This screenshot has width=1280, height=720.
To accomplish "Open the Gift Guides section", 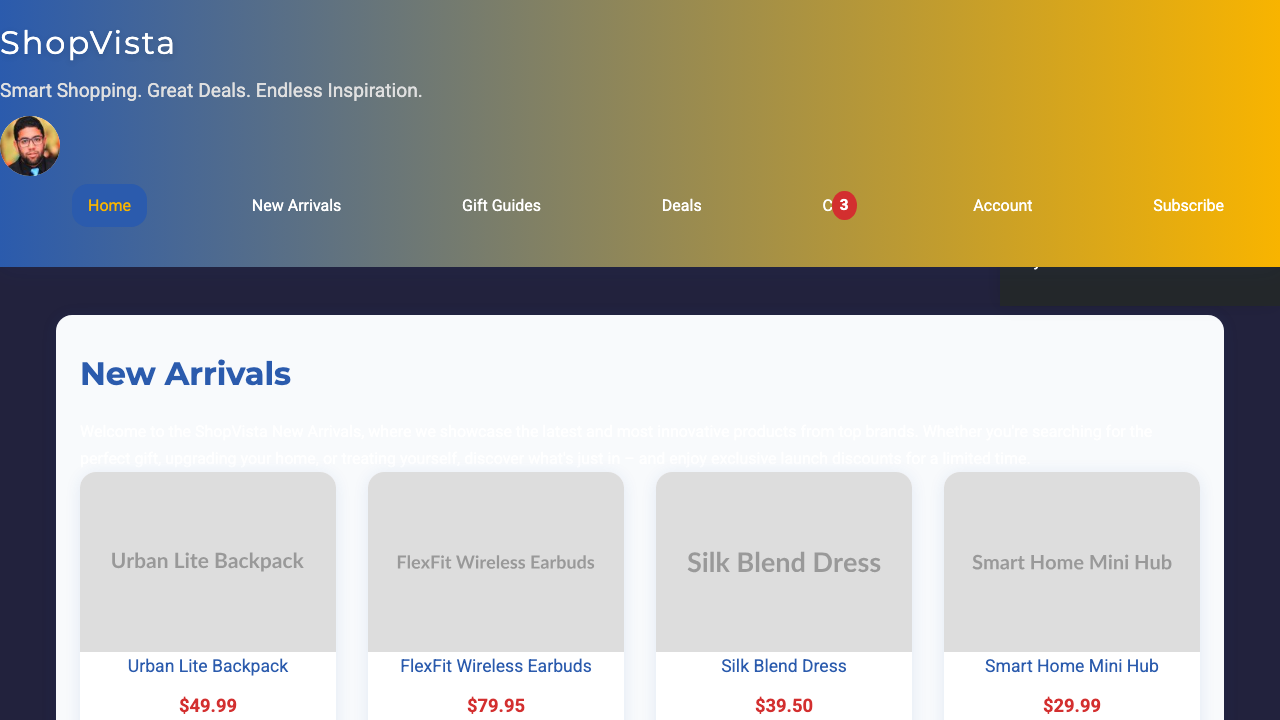I will [501, 205].
